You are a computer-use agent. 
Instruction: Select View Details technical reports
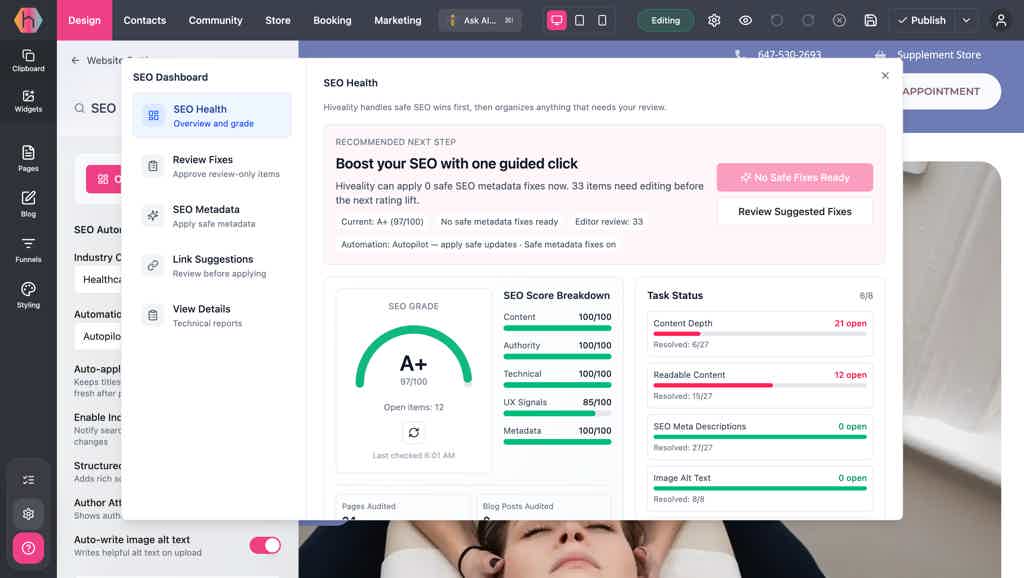click(x=212, y=315)
